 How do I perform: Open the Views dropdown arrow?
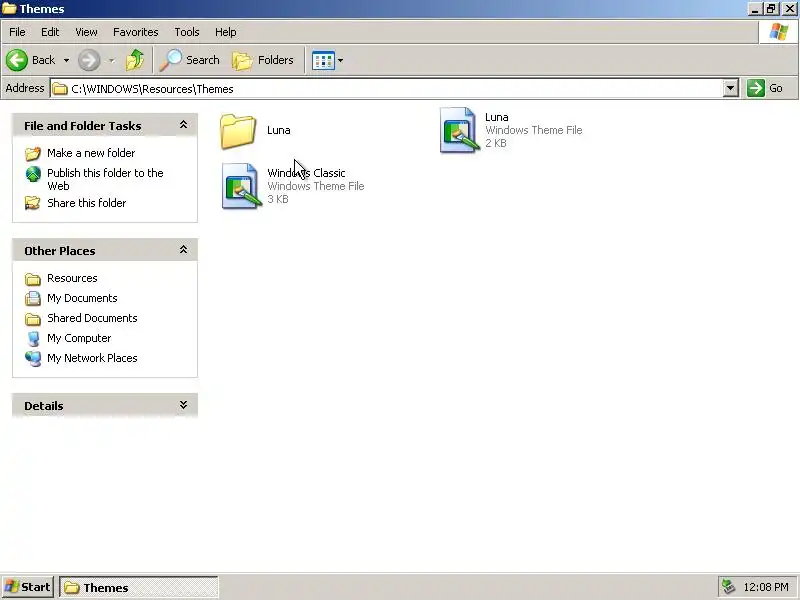[x=340, y=61]
